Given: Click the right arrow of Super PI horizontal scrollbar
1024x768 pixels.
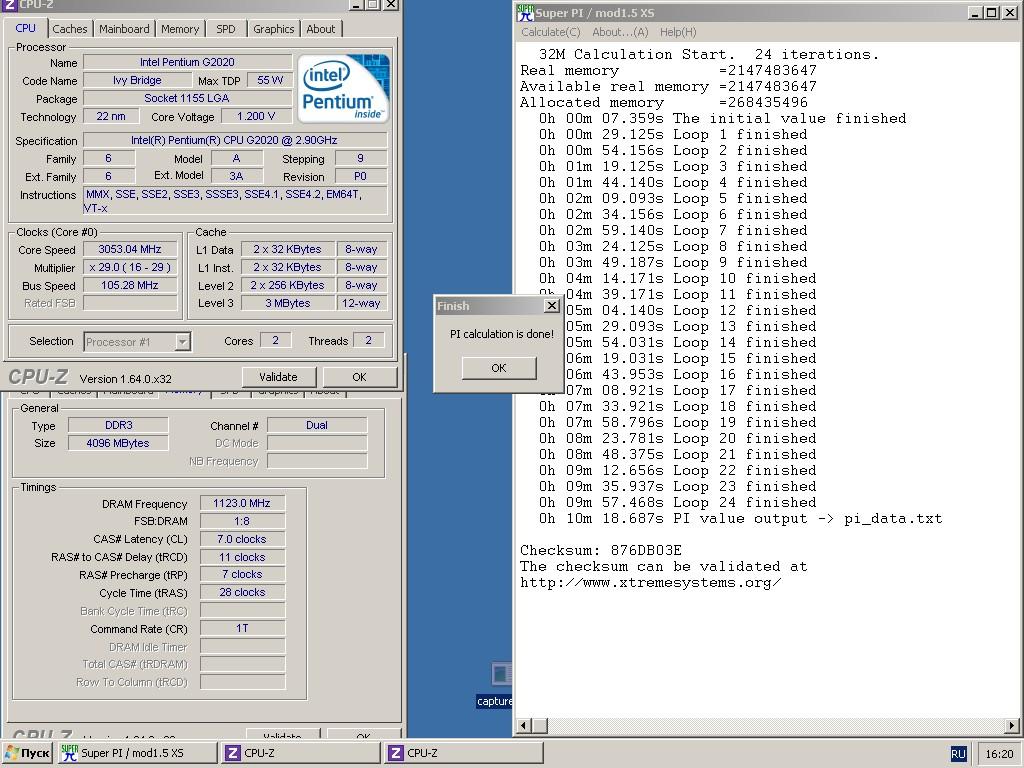Looking at the screenshot, I should [x=1012, y=725].
